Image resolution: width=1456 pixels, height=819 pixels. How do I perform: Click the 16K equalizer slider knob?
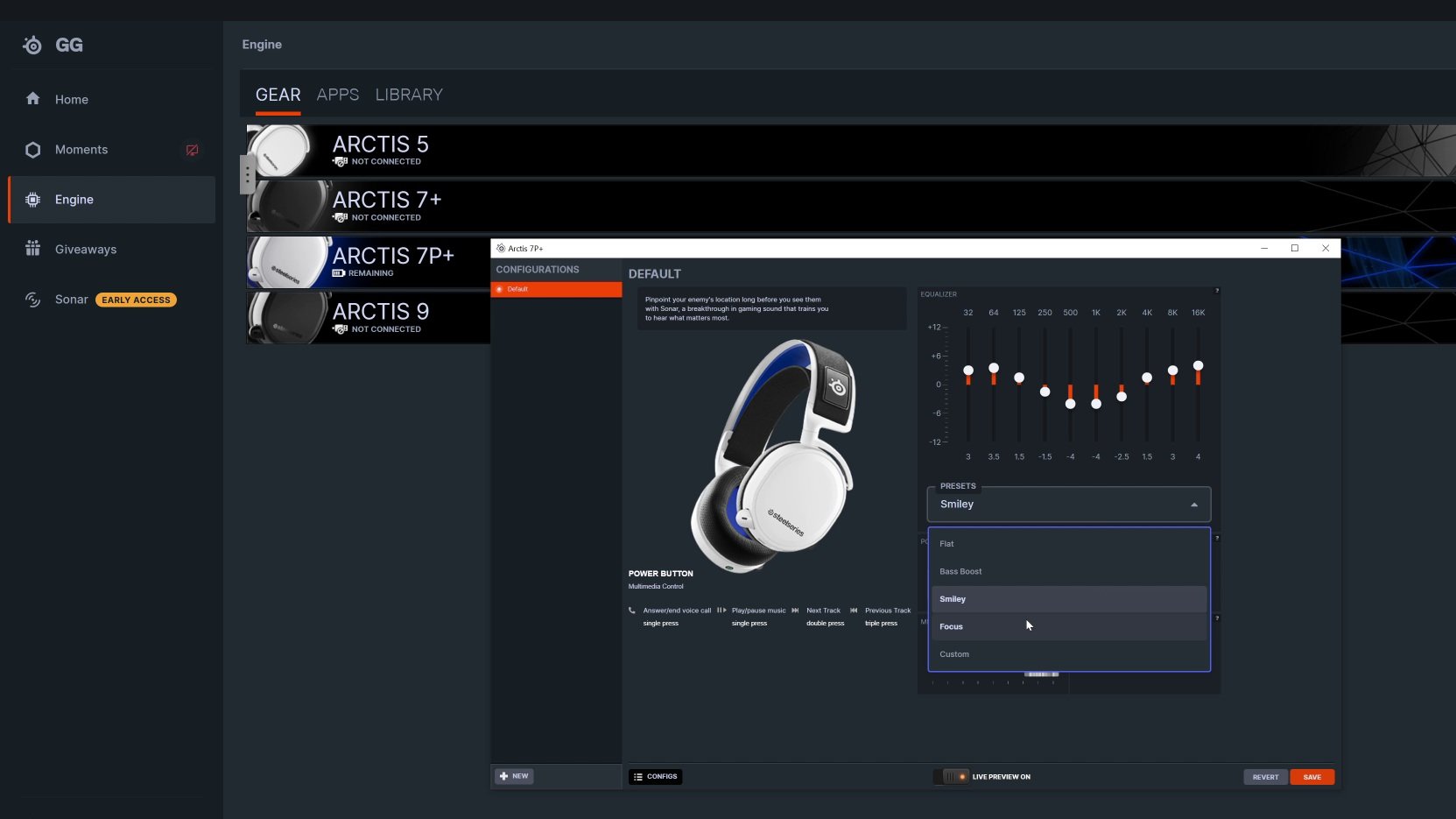pyautogui.click(x=1198, y=365)
